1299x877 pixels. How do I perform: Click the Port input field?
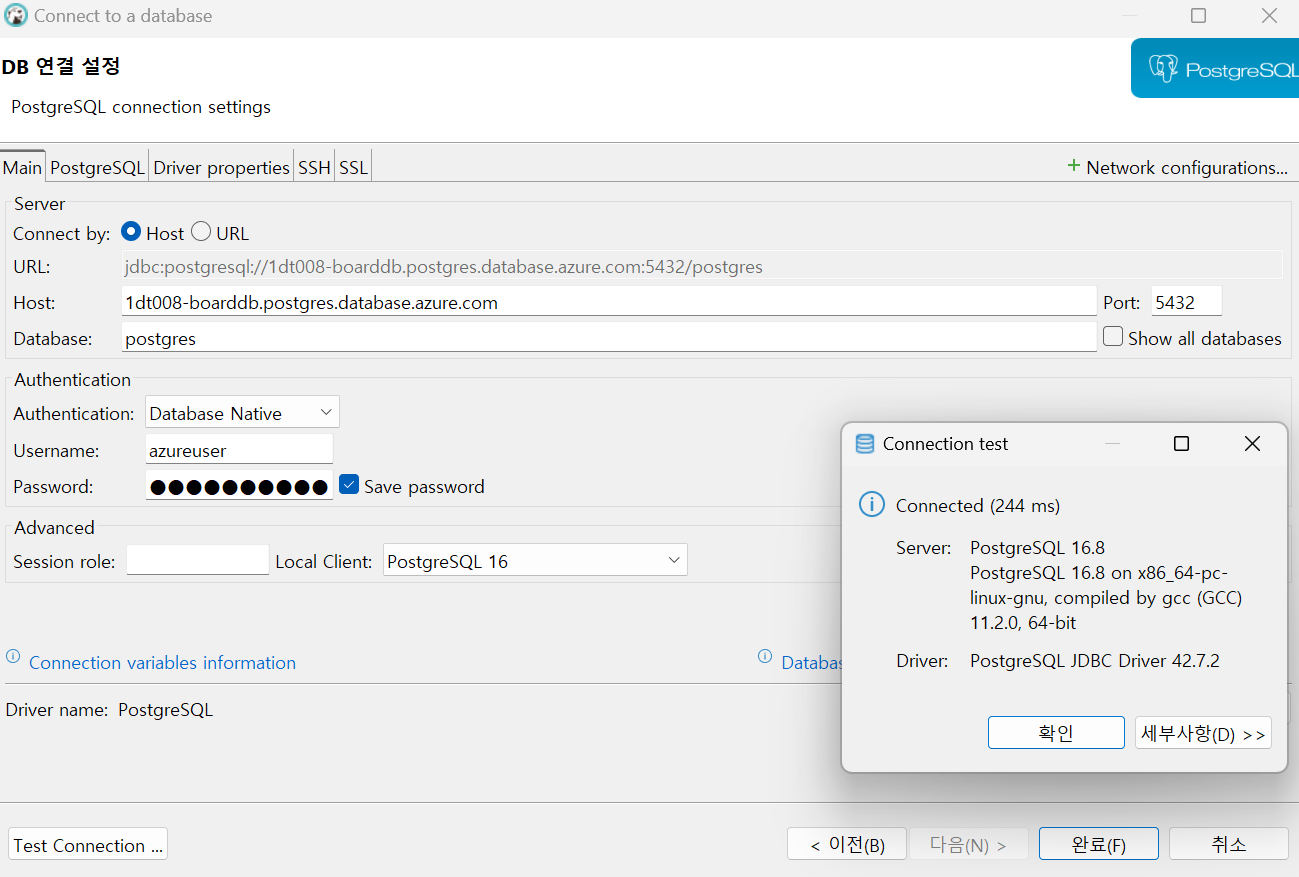1186,302
